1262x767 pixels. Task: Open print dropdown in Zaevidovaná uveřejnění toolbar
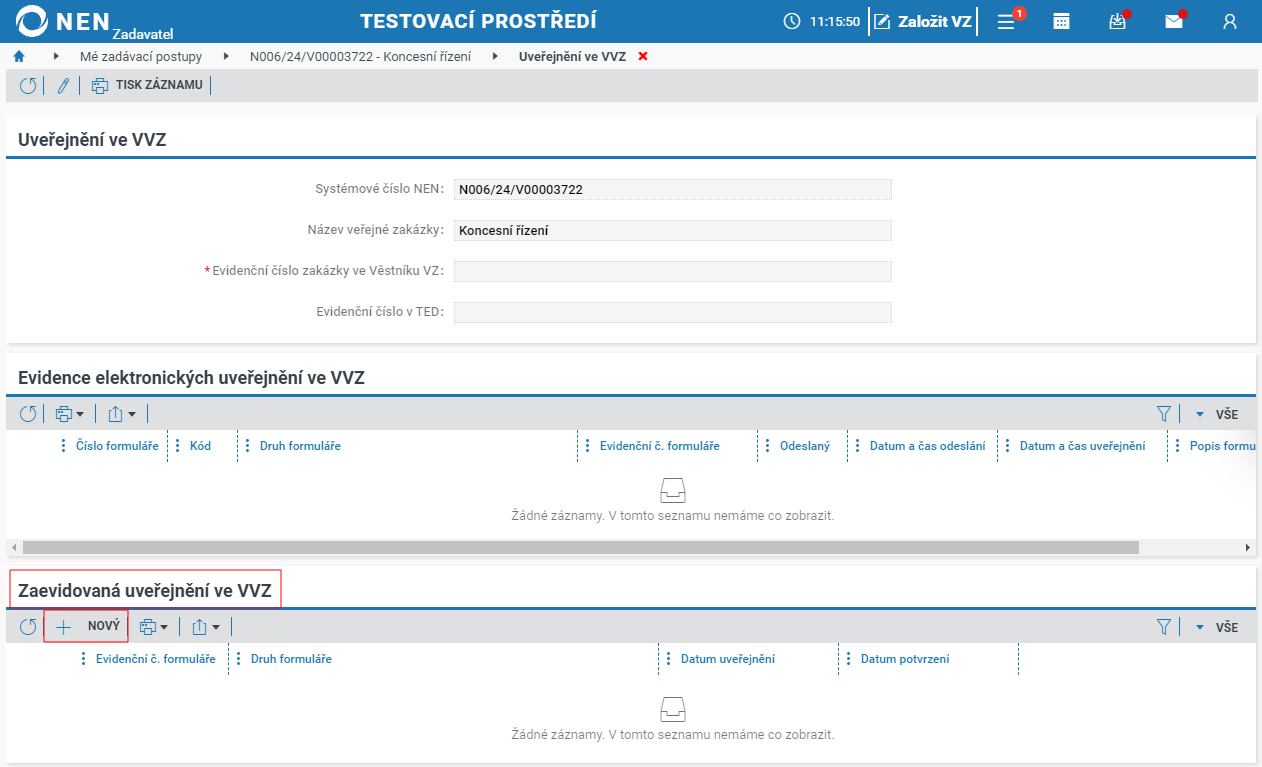click(x=153, y=628)
